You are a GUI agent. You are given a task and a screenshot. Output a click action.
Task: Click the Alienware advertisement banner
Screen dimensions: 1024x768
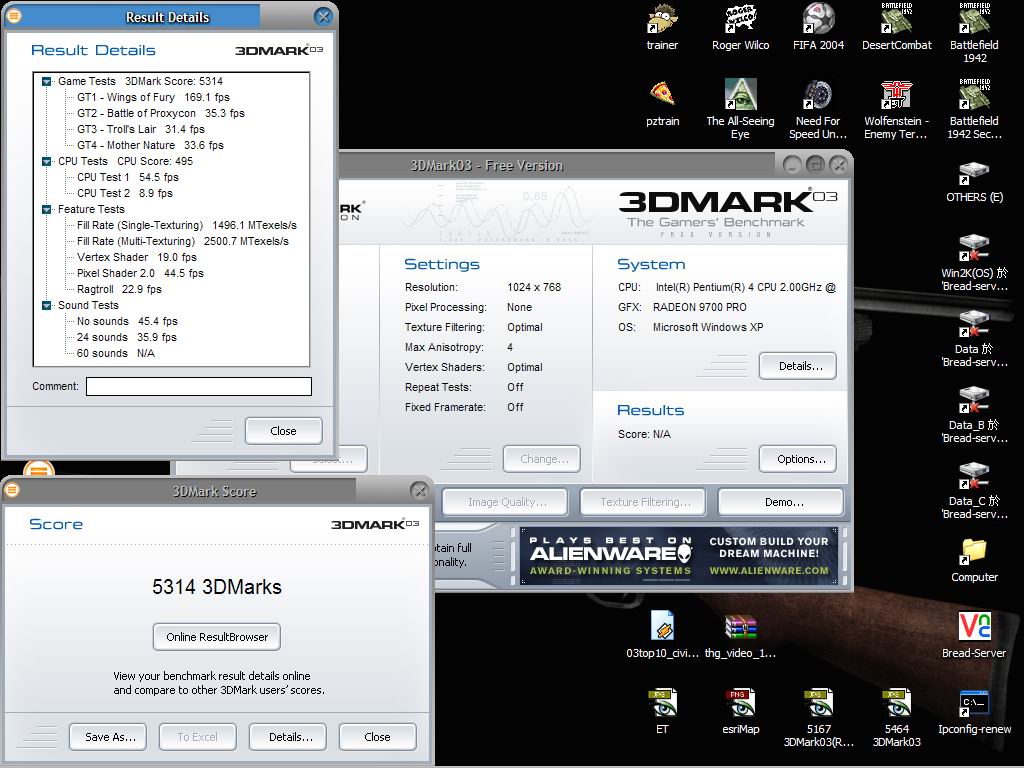tap(679, 556)
